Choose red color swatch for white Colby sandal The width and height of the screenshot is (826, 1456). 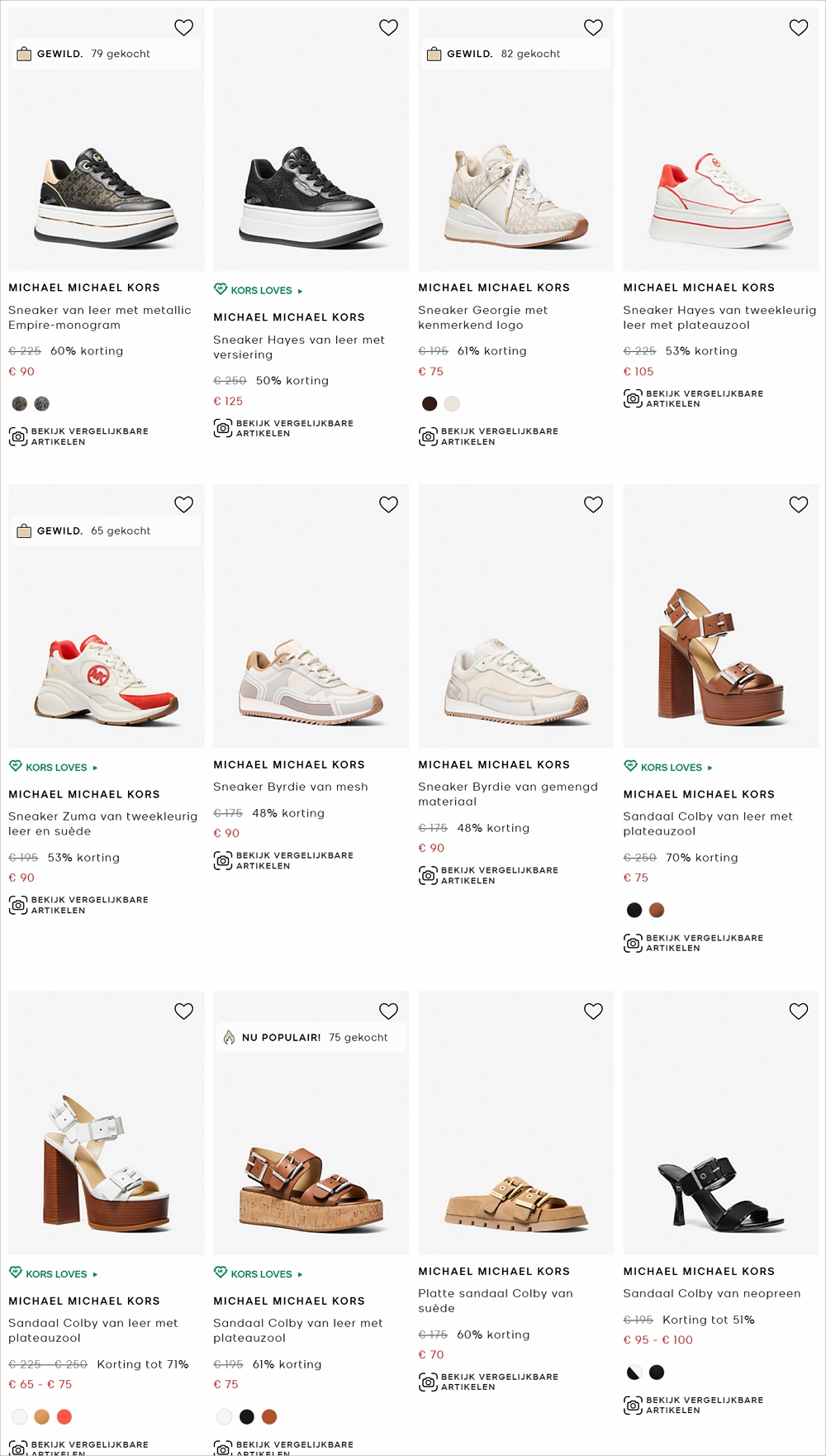click(64, 1416)
